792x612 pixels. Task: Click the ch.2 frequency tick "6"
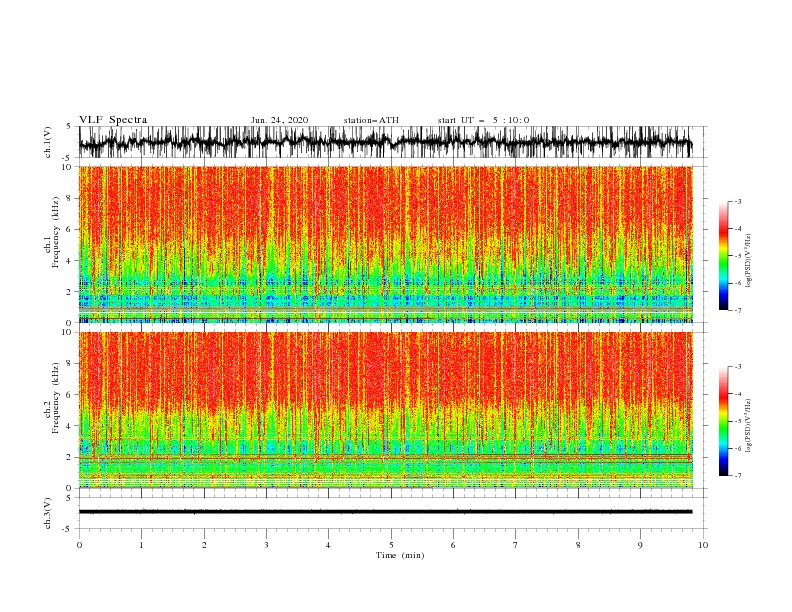tap(70, 394)
